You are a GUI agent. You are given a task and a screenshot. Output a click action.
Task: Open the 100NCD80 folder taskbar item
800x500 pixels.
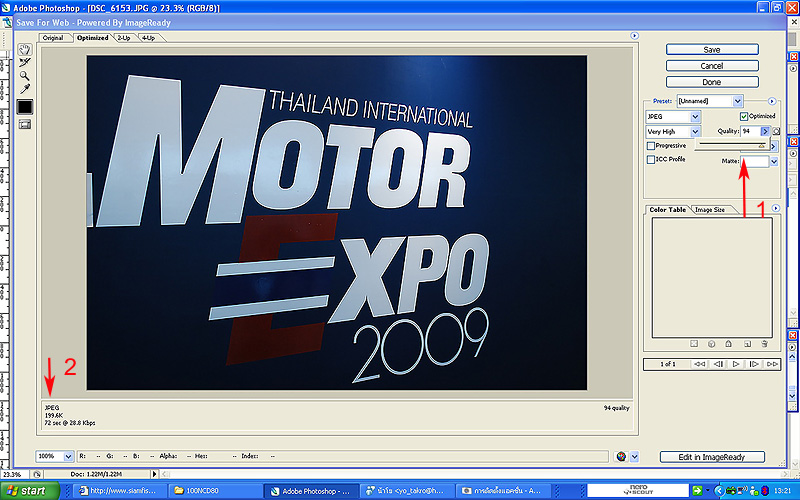[x=214, y=491]
